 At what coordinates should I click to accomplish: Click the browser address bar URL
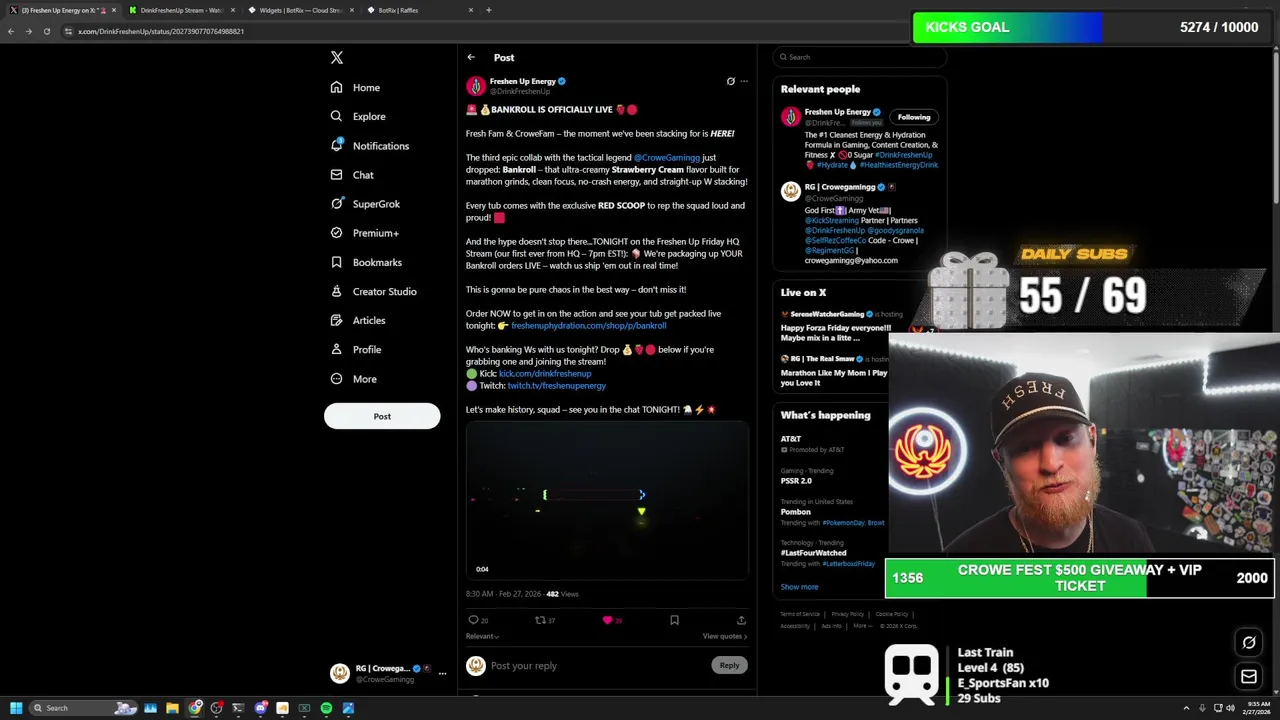coord(161,31)
